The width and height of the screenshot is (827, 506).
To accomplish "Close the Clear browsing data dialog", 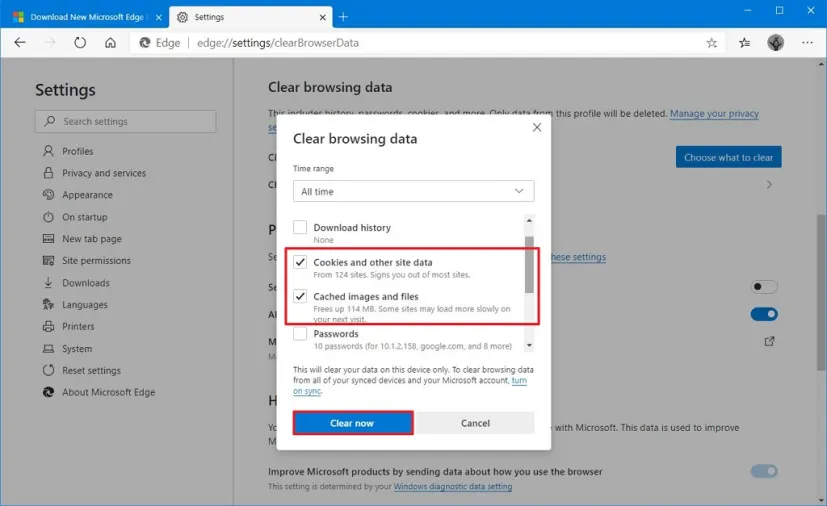I will pos(536,128).
